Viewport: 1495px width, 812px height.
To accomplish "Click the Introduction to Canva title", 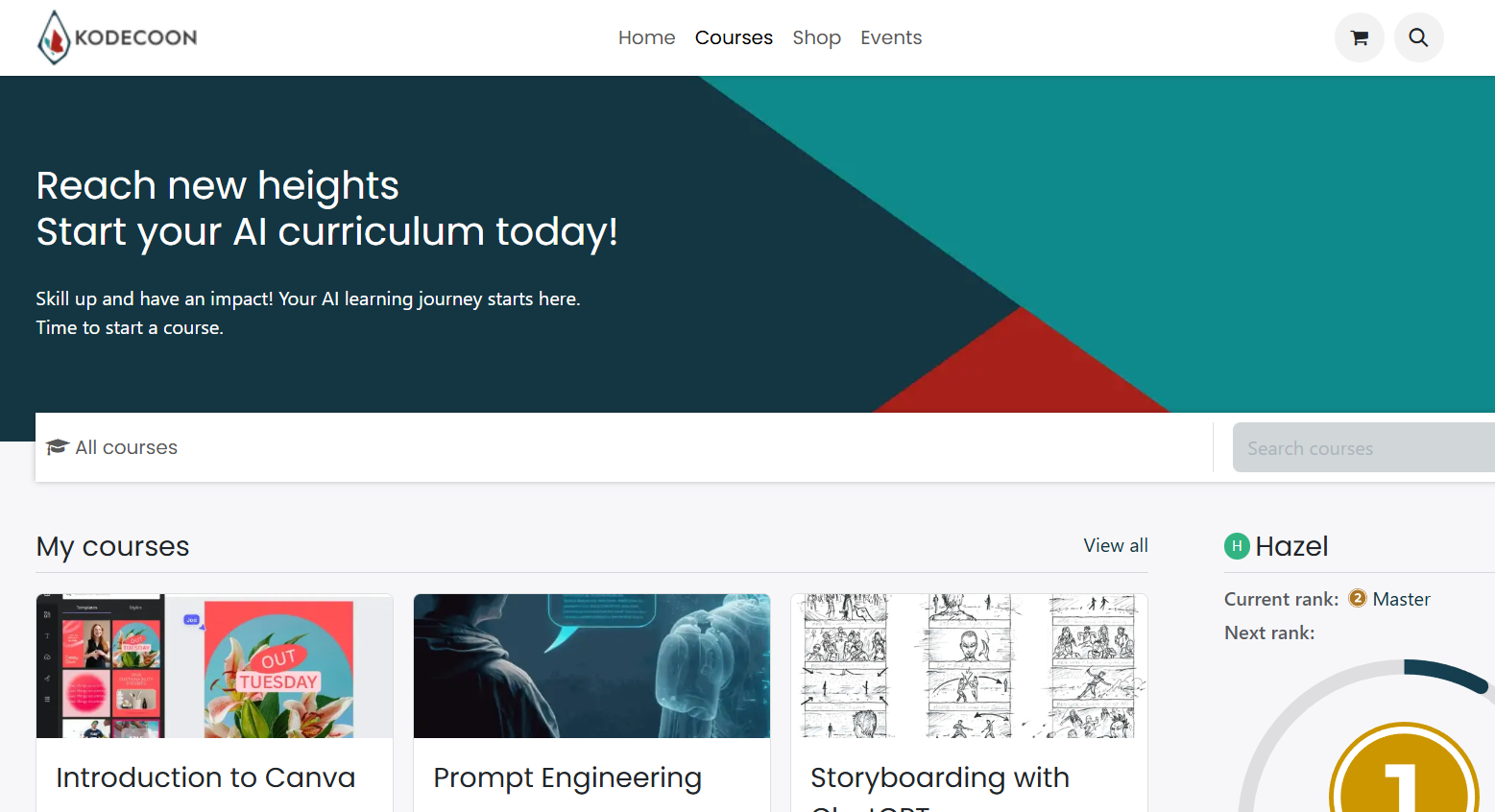I will [x=205, y=777].
